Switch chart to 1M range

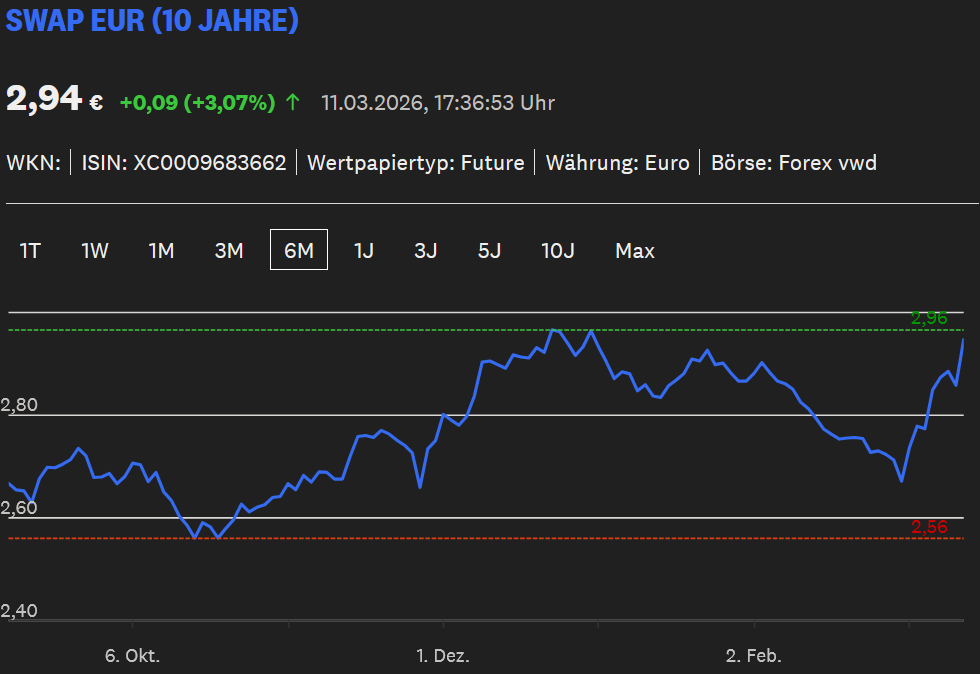tap(161, 250)
